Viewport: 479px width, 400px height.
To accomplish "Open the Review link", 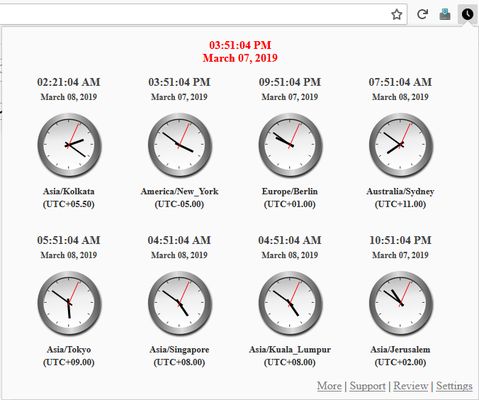I will 411,386.
